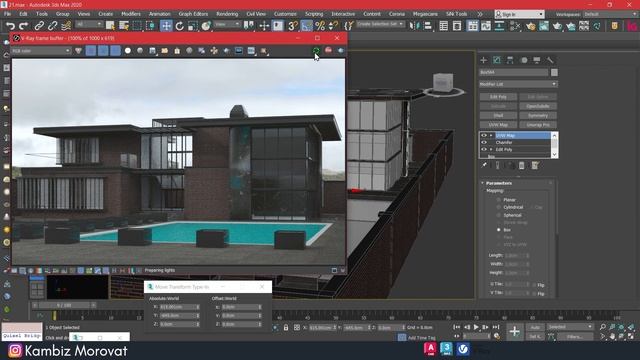Screen dimensions: 640x360
Task: Open AutoCAD icon in Windows taskbar
Action: tap(430, 349)
